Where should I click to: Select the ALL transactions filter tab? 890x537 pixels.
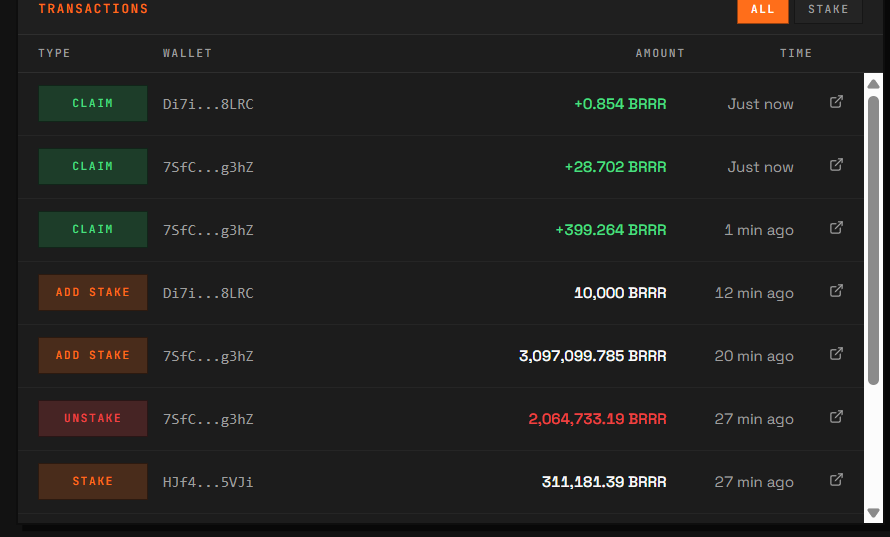(x=762, y=10)
